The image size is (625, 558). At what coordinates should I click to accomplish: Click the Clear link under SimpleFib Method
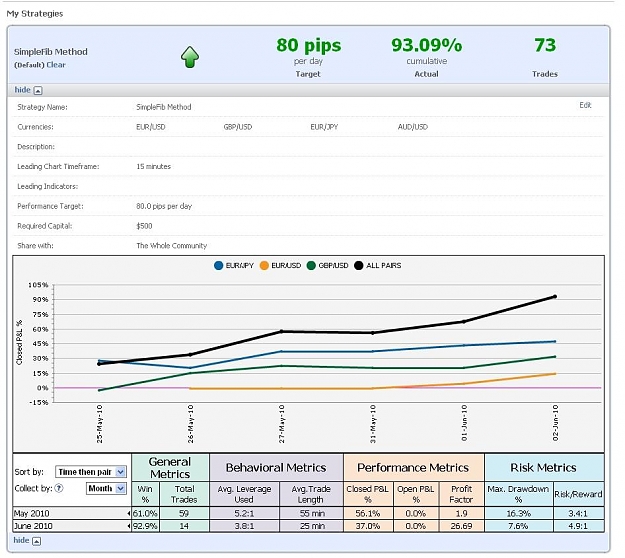pos(56,65)
